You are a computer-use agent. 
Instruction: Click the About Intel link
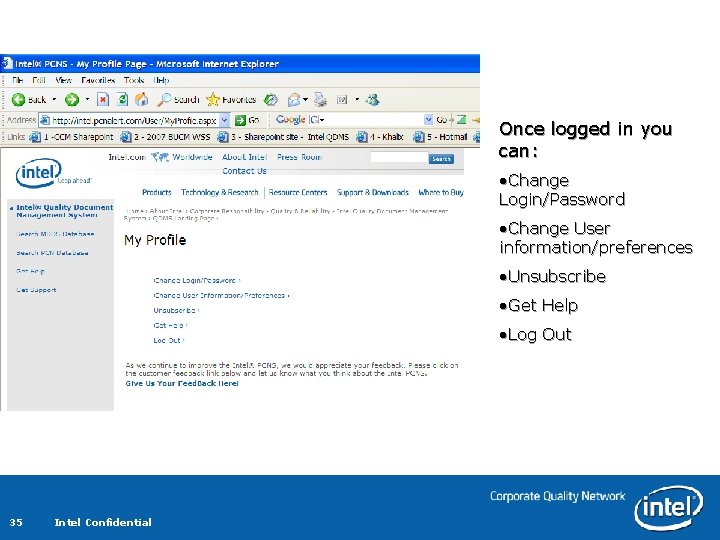(x=244, y=157)
